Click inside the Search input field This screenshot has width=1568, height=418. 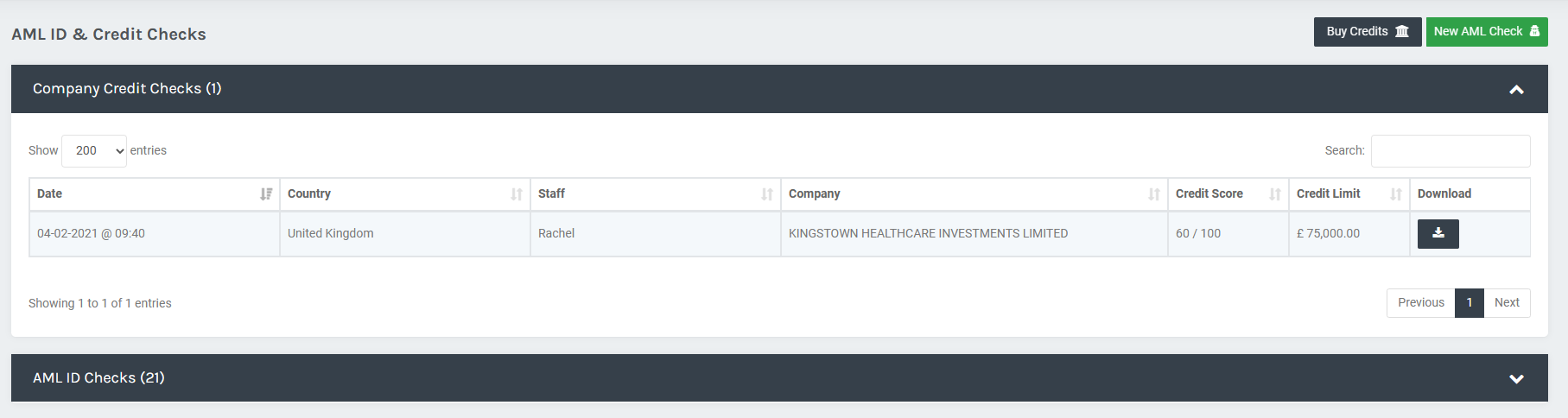tap(1450, 151)
